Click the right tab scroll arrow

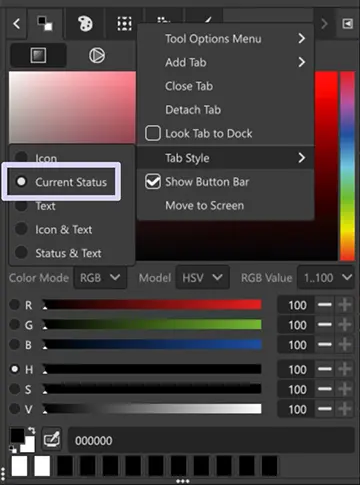click(324, 24)
